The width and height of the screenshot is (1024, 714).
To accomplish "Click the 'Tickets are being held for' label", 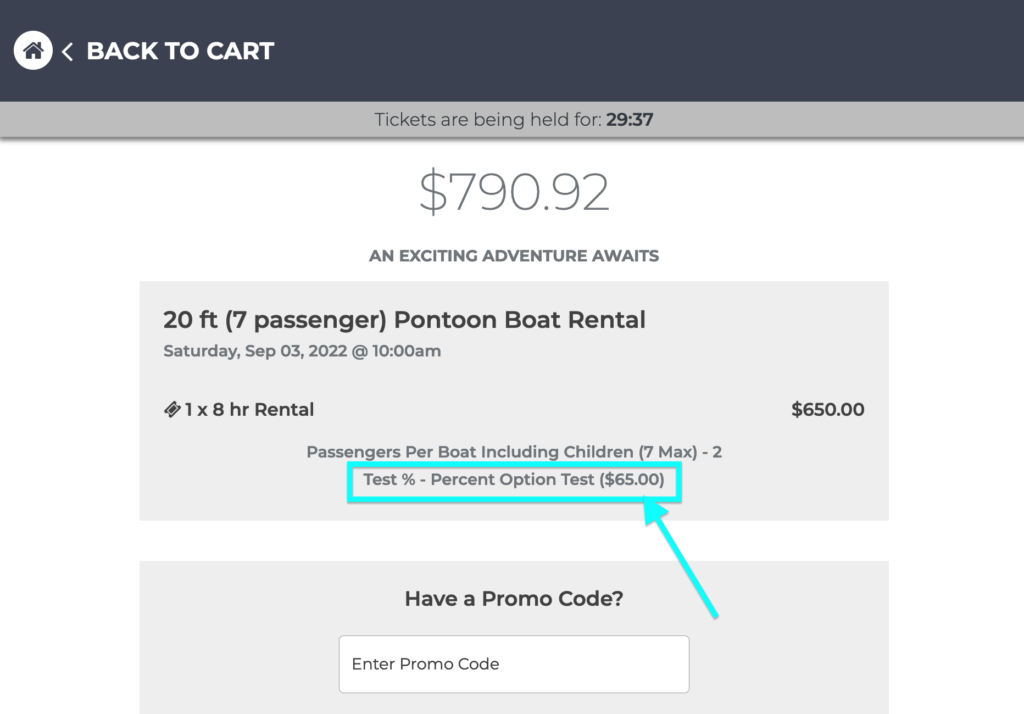I will pos(488,120).
